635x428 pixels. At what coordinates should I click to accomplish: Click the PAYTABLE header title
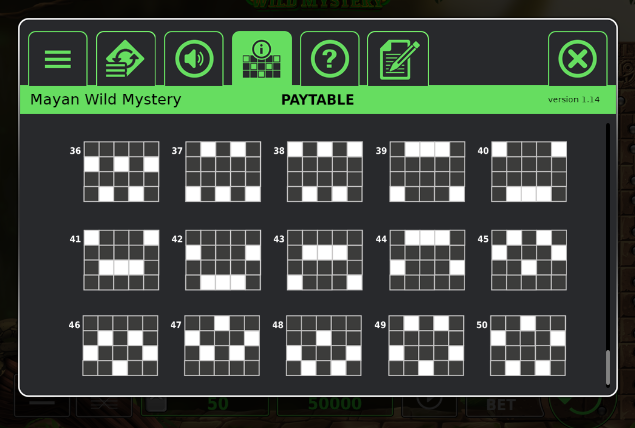click(x=318, y=100)
